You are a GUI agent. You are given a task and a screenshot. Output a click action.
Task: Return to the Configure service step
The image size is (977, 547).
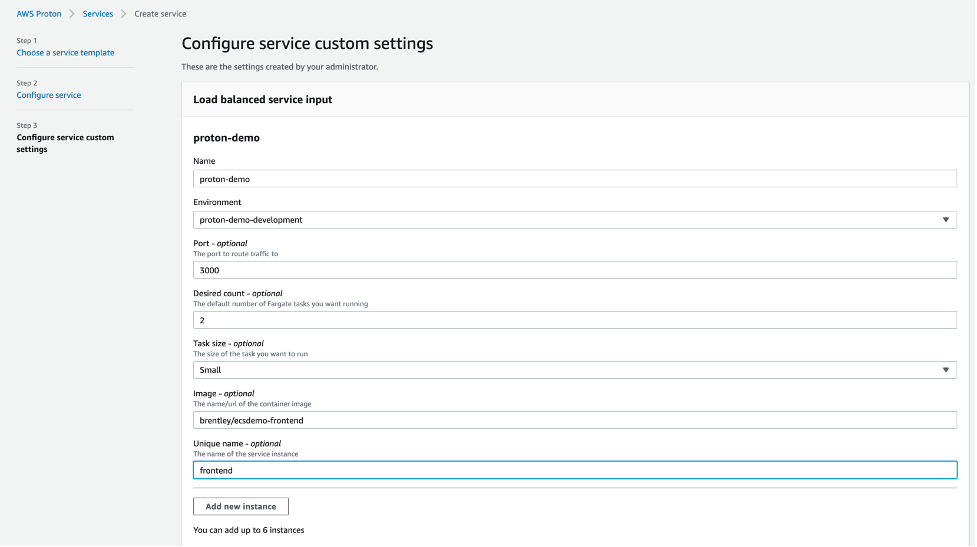point(49,95)
